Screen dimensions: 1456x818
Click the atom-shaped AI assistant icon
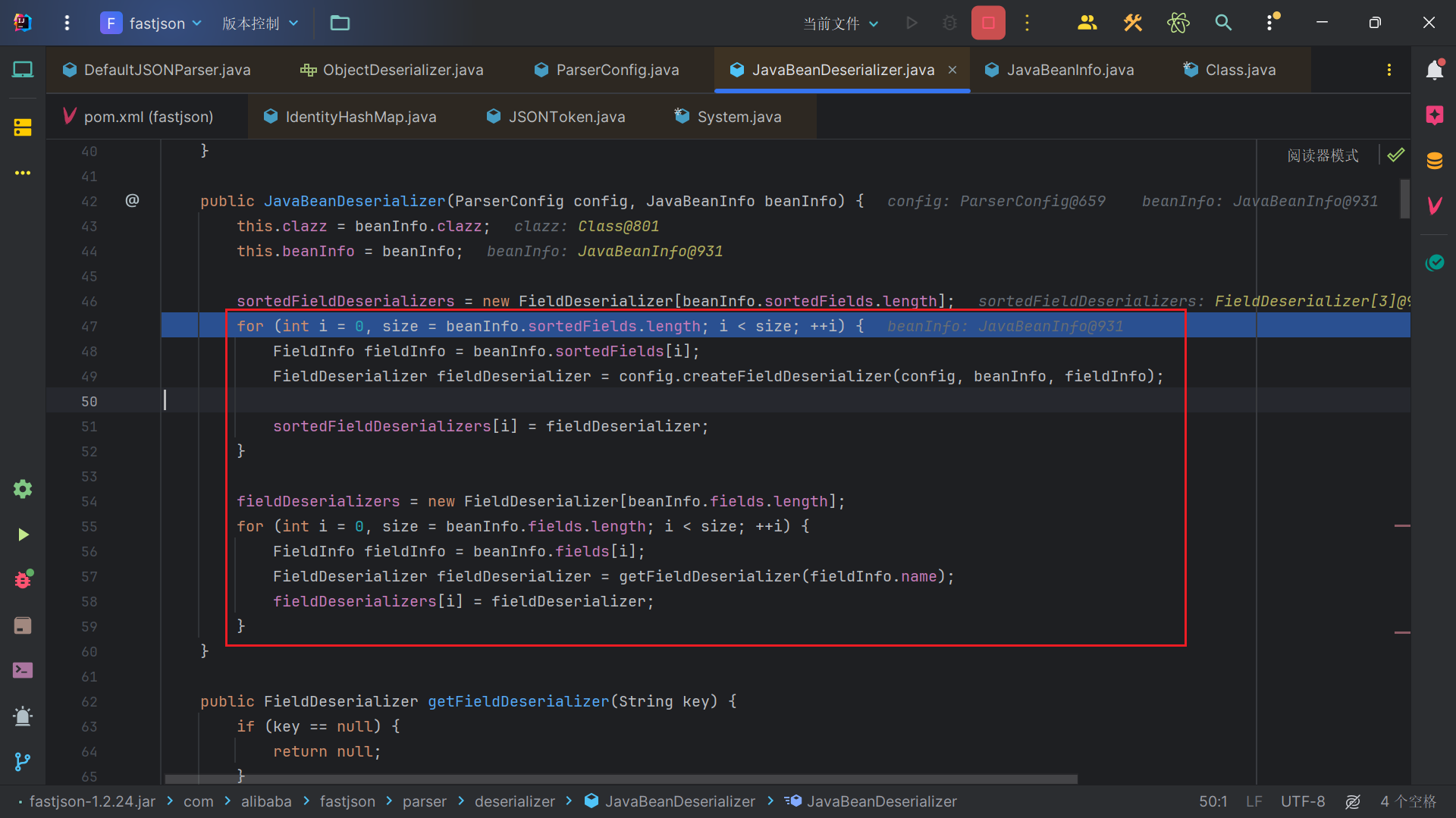pyautogui.click(x=1178, y=23)
